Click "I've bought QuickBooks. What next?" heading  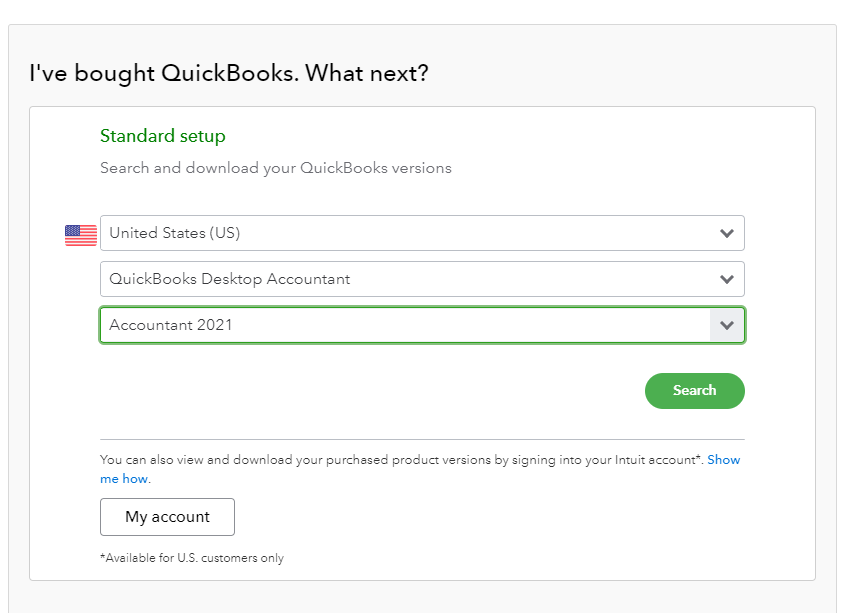tap(228, 73)
